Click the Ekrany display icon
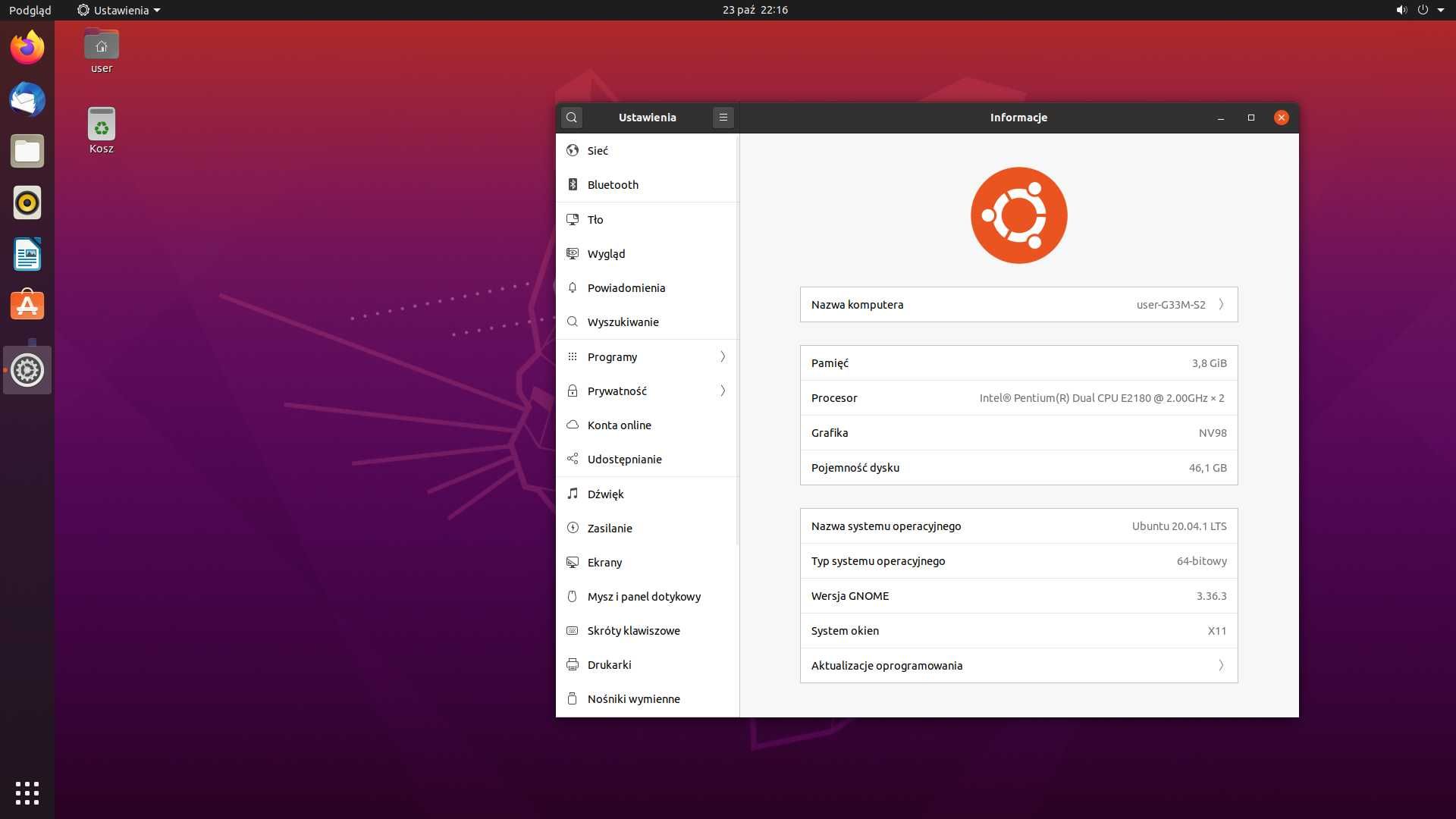Viewport: 1456px width, 819px height. (x=573, y=562)
